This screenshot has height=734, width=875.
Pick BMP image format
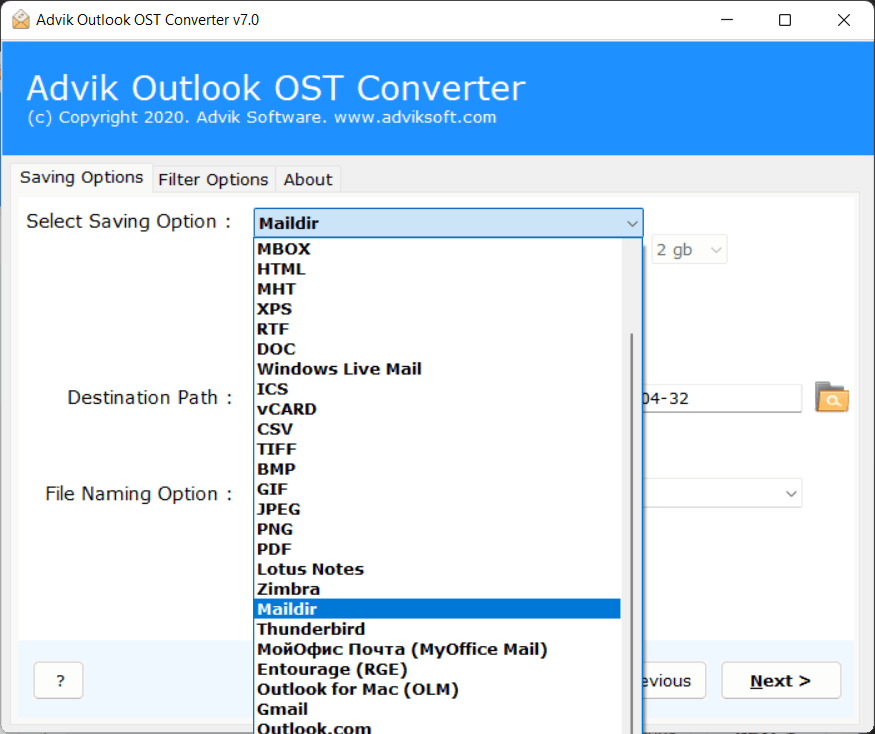click(437, 469)
